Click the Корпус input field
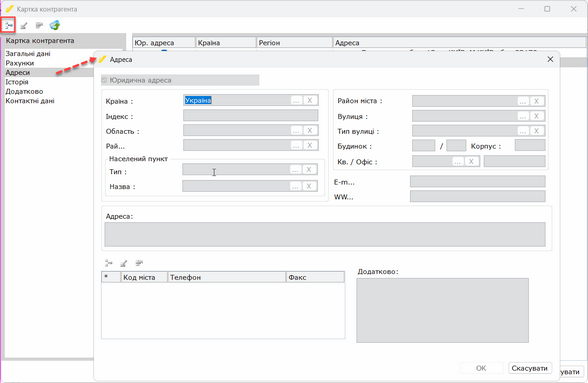This screenshot has height=383, width=588. [x=530, y=145]
